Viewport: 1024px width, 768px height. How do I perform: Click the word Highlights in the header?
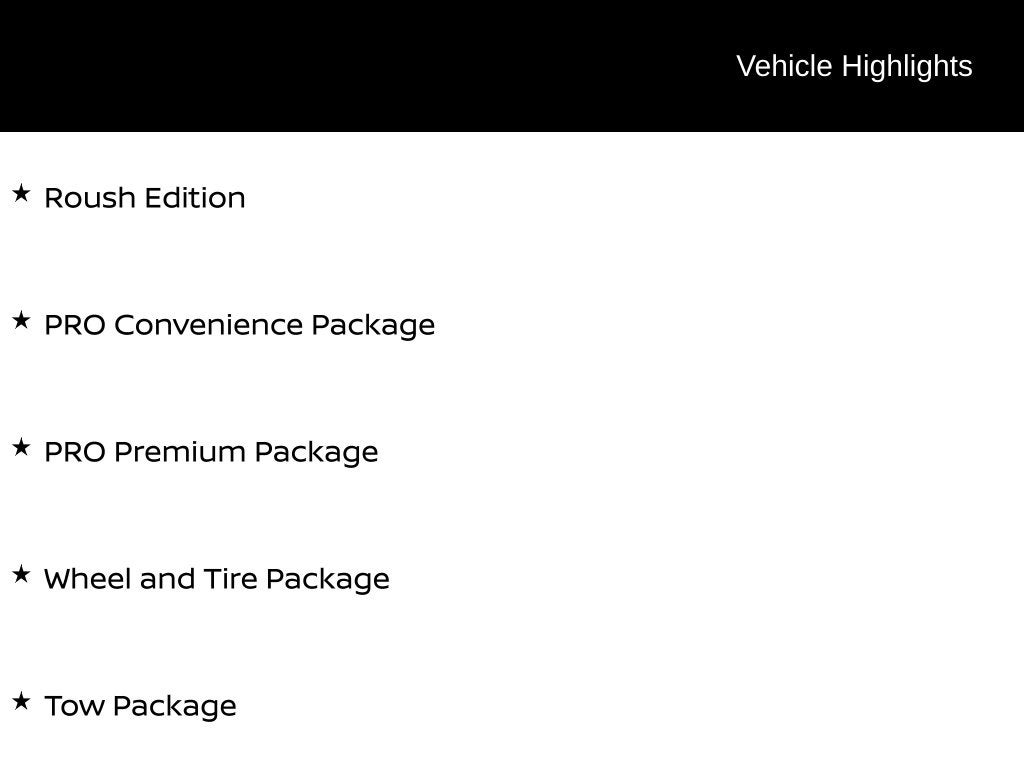tap(907, 66)
